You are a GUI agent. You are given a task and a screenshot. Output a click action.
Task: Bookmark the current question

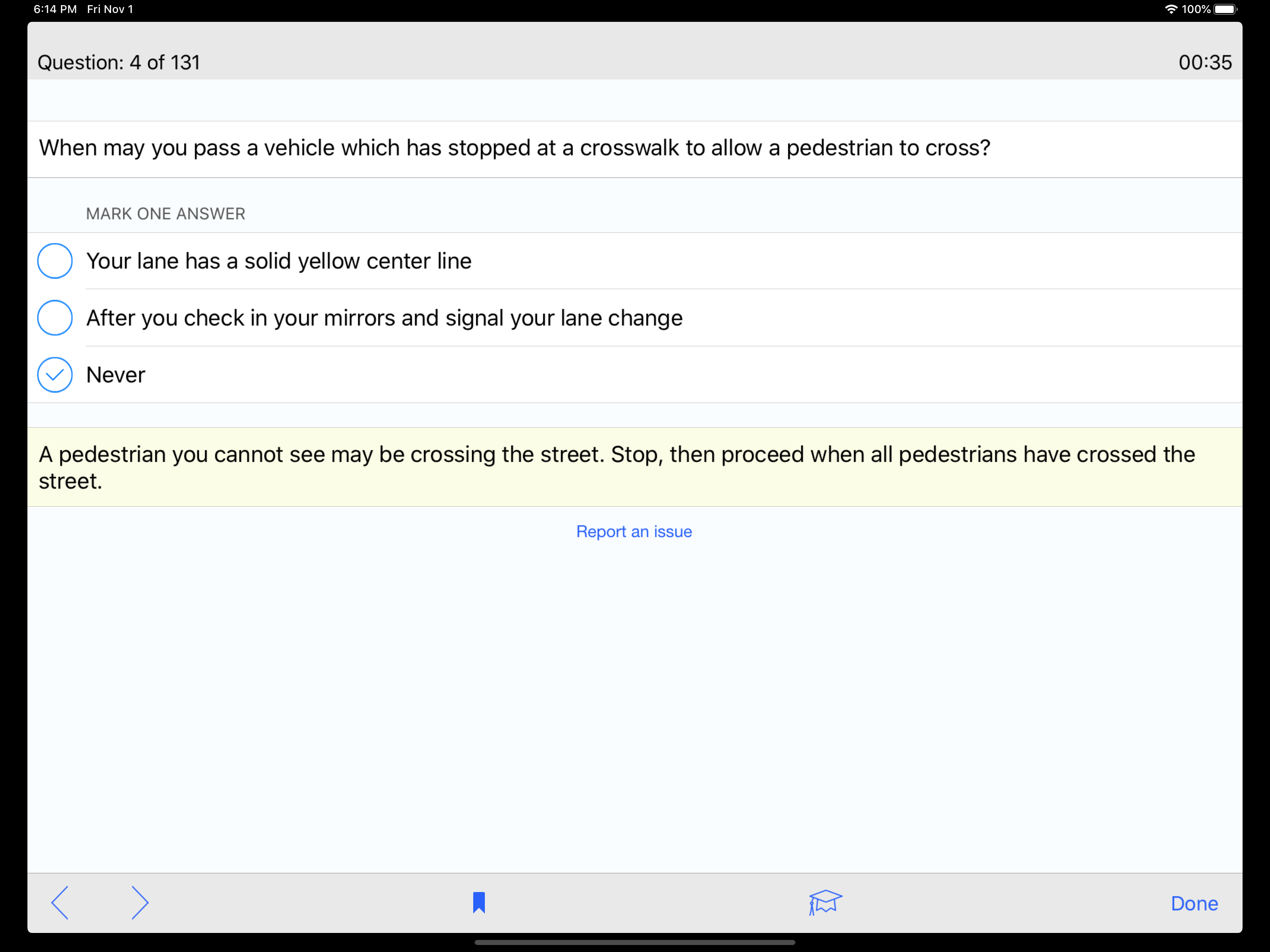479,903
